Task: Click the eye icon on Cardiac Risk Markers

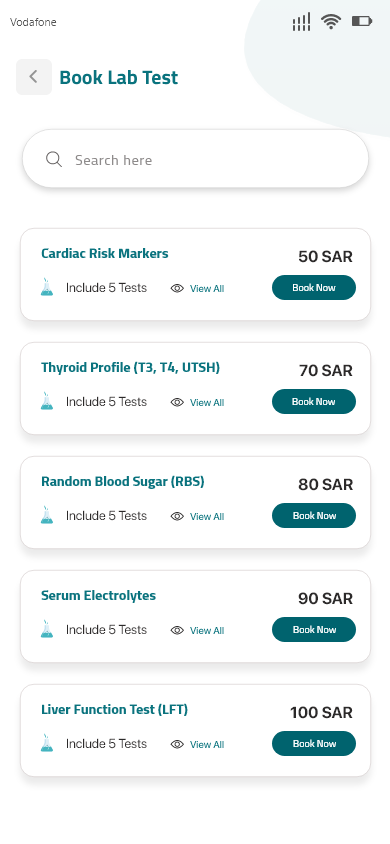Action: [177, 289]
